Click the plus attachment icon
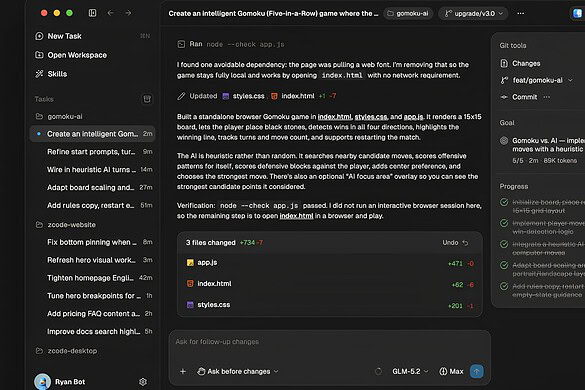Screen dimensions: 585x390 pos(183,371)
